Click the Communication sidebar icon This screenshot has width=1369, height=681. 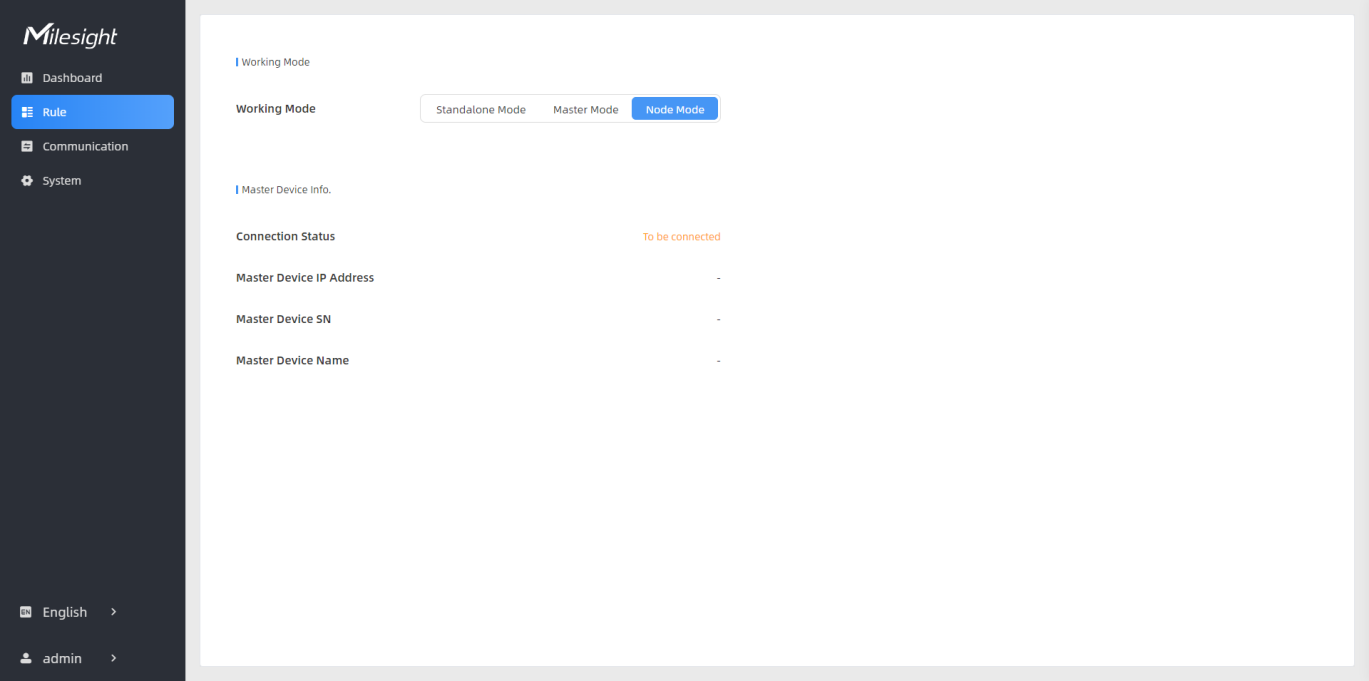pyautogui.click(x=27, y=147)
